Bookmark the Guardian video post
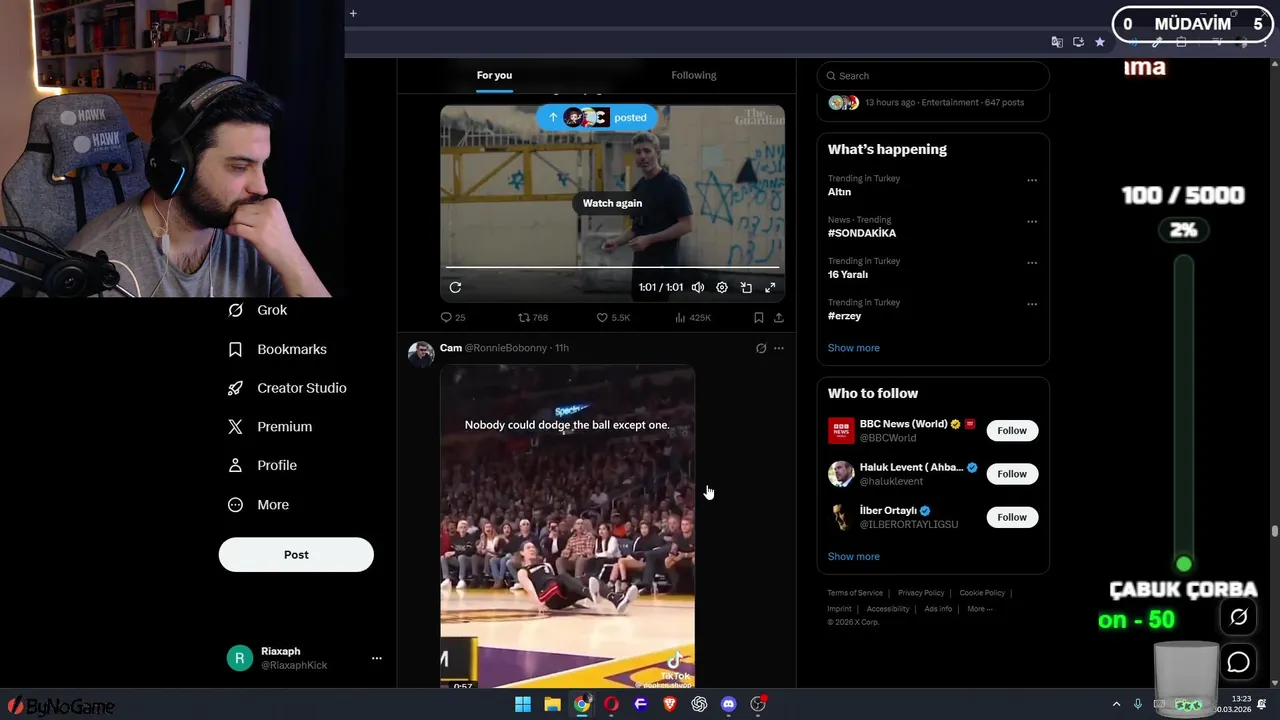 758,317
